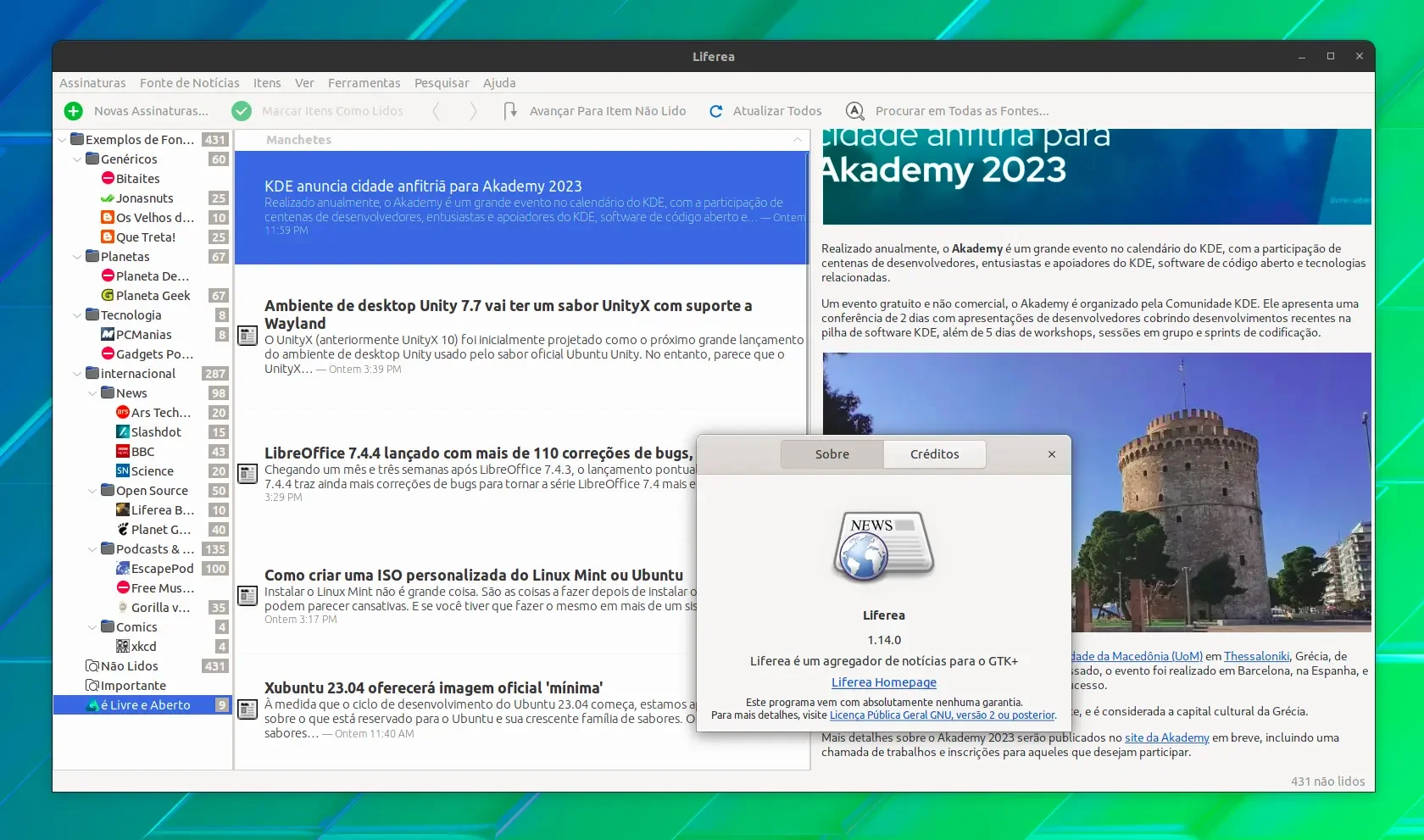Viewport: 1424px width, 840px height.
Task: Click previous item arrow in toolbar
Action: click(437, 111)
